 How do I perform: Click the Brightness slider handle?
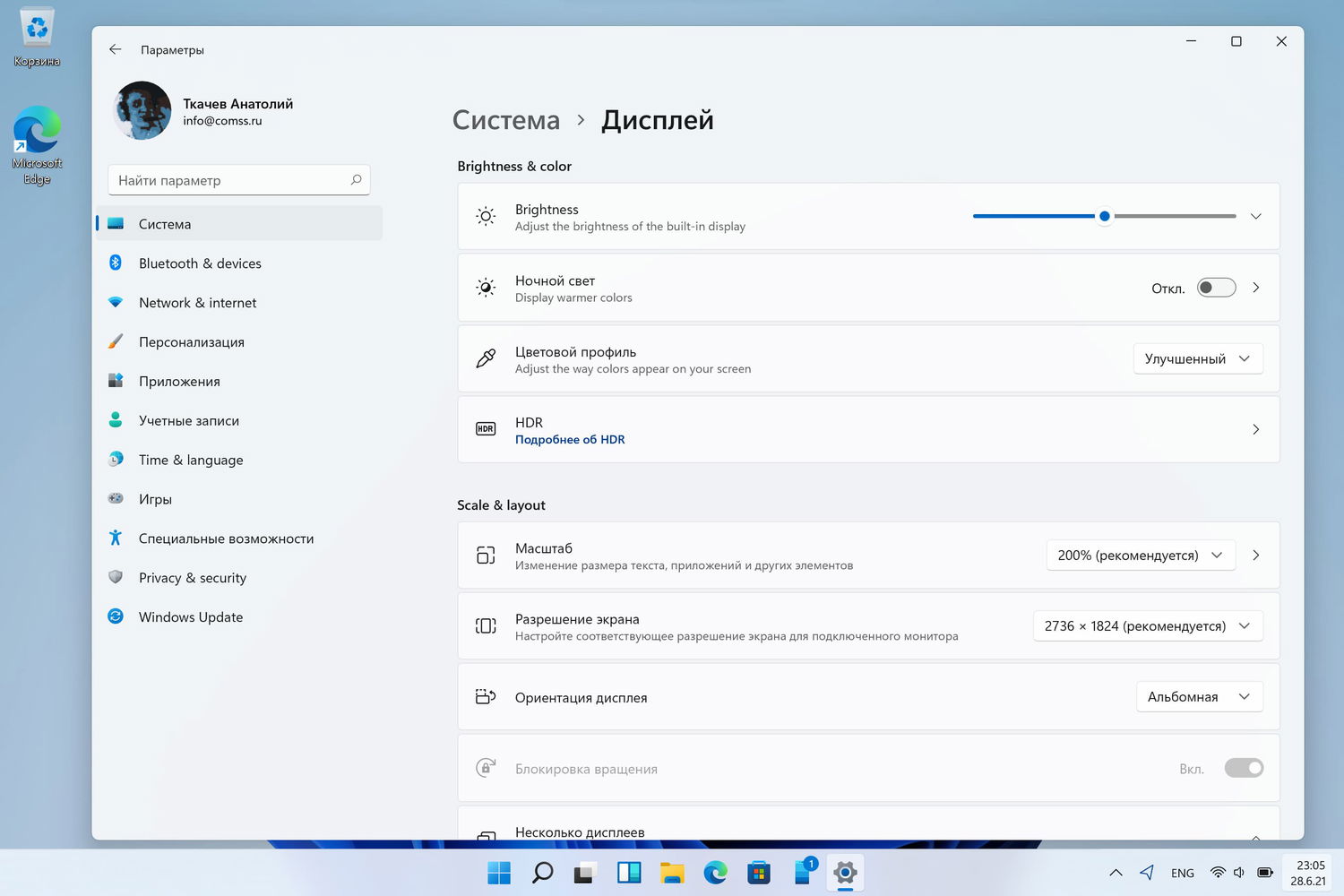click(x=1105, y=216)
